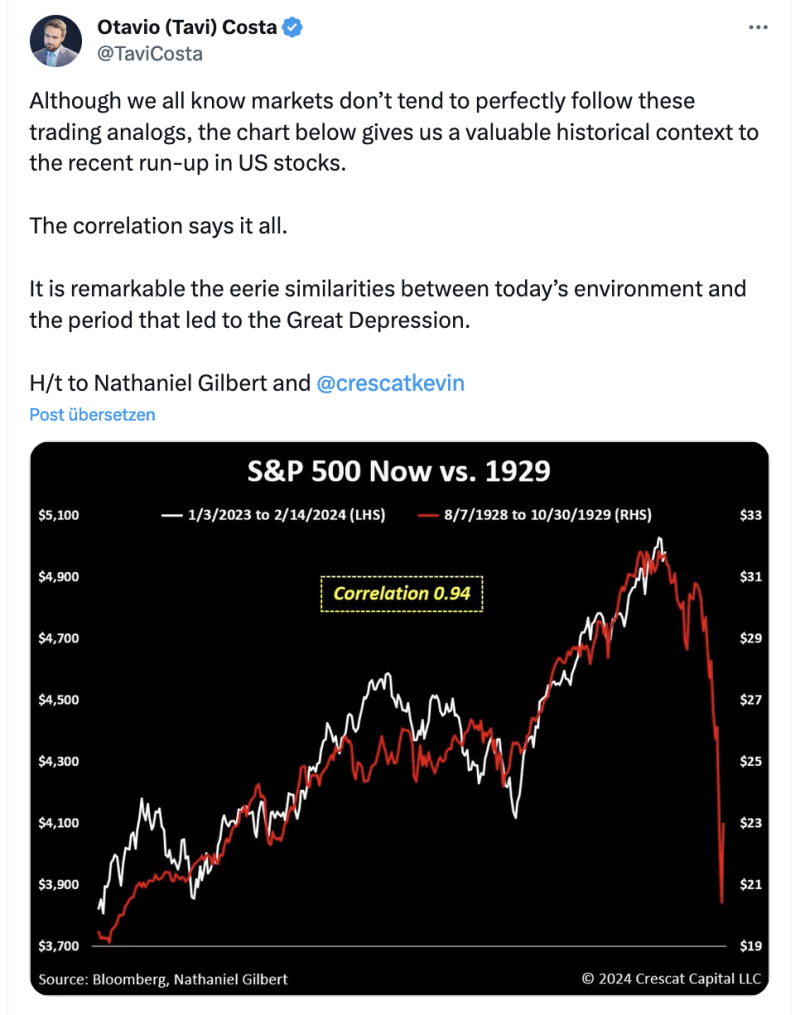Click the red legend line swatch
Viewport: 800px width, 1015px height.
click(x=430, y=515)
